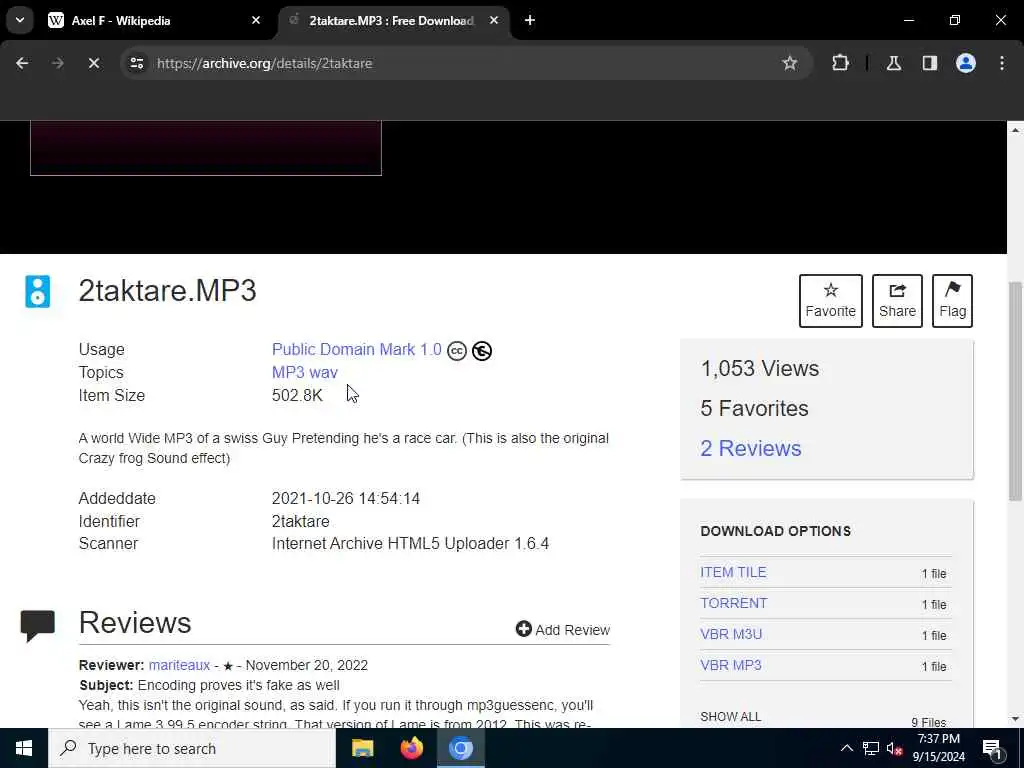Open Chrome's three-dot menu
Image resolution: width=1024 pixels, height=768 pixels.
coord(1002,63)
